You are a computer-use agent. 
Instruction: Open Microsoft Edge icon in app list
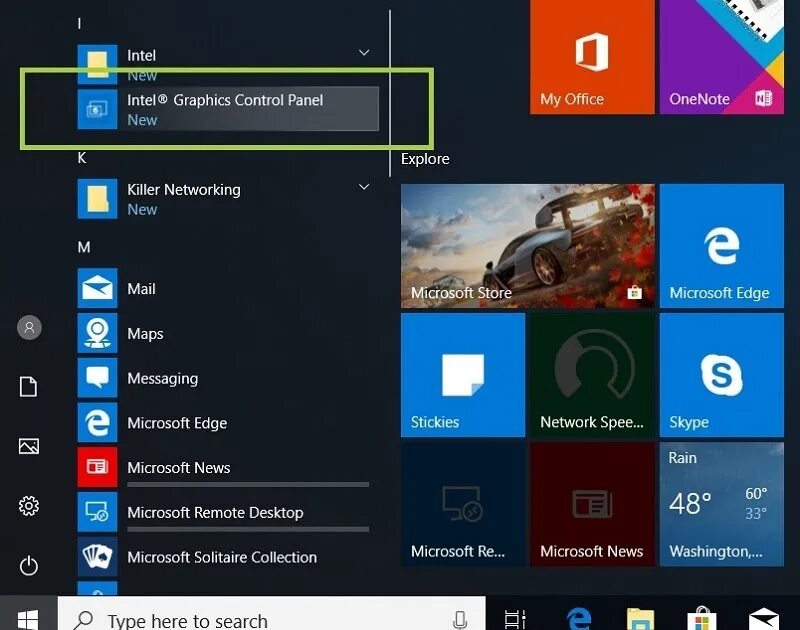[x=97, y=422]
